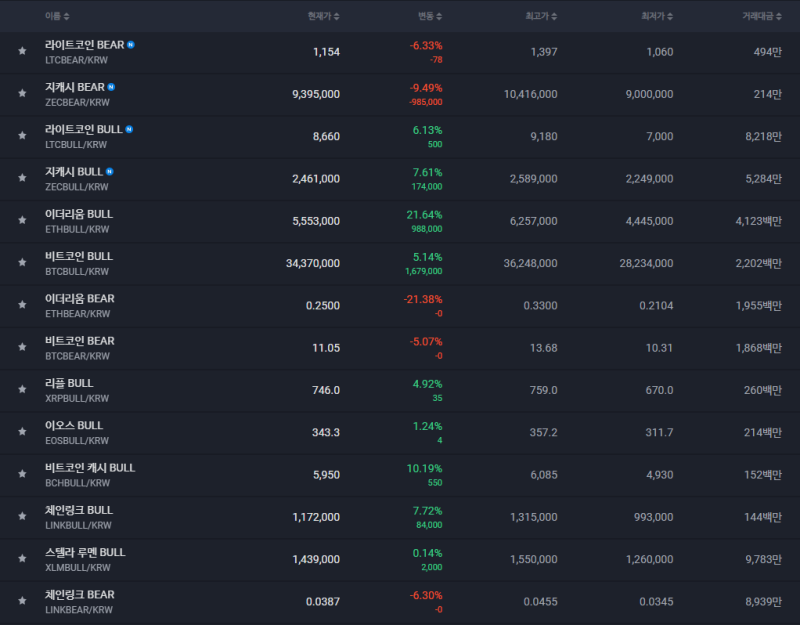Click the 10.19% change value
The height and width of the screenshot is (625, 800).
(424, 468)
